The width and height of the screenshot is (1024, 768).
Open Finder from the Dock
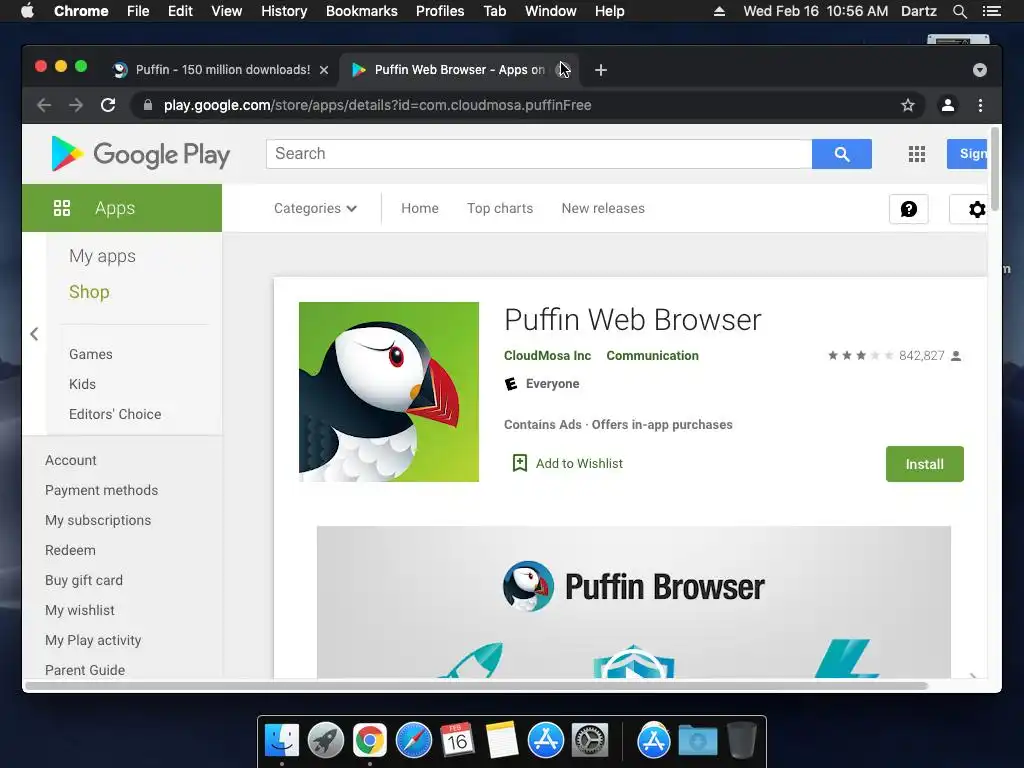pos(281,741)
